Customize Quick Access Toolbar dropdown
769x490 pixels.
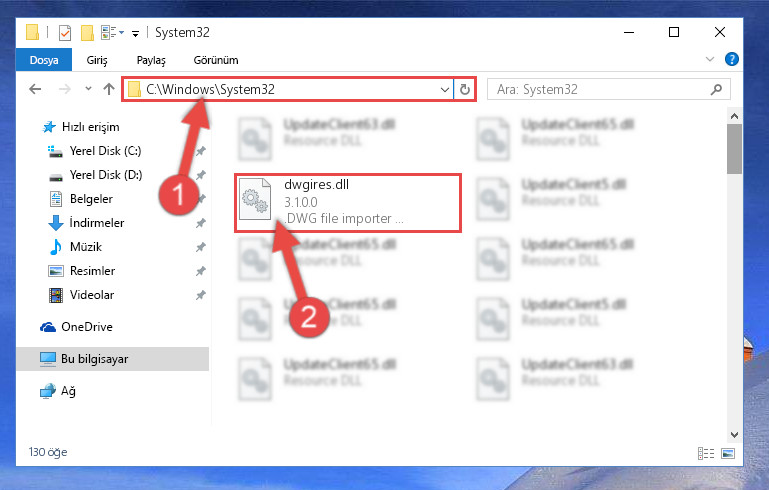(x=135, y=33)
